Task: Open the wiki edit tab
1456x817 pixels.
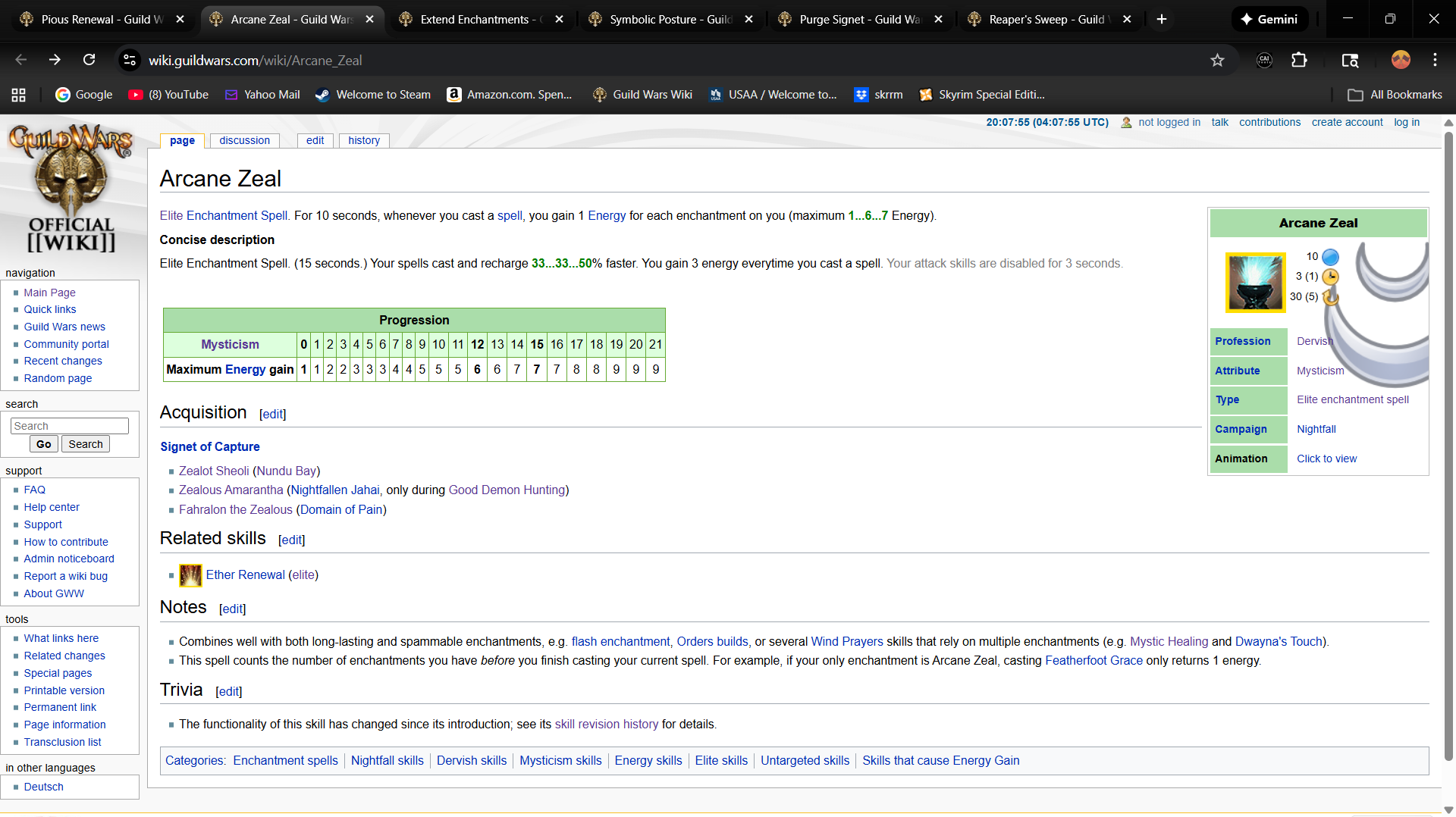Action: pyautogui.click(x=315, y=140)
